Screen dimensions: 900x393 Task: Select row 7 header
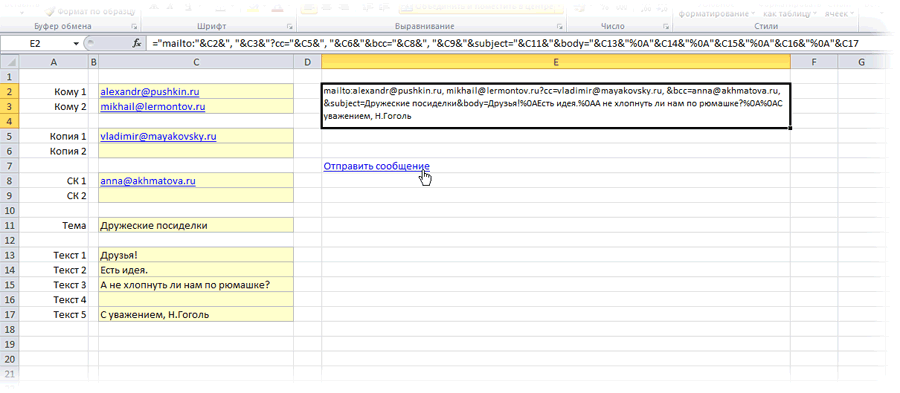click(10, 166)
